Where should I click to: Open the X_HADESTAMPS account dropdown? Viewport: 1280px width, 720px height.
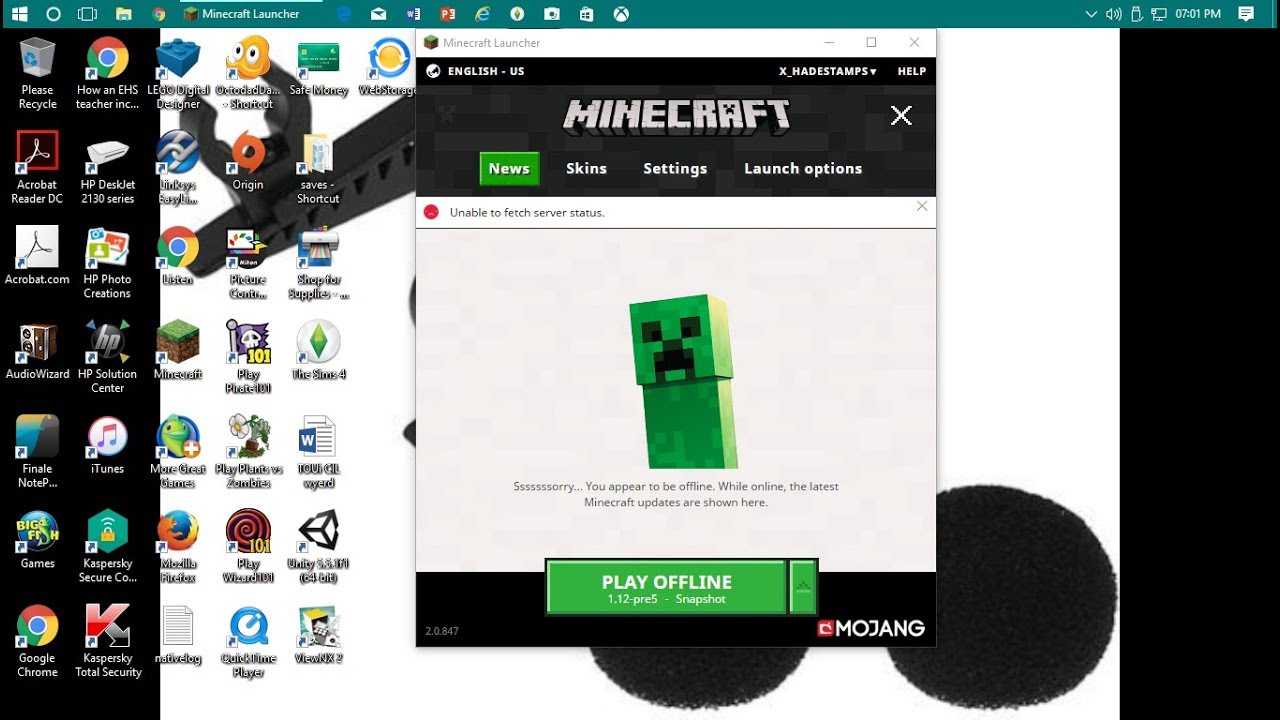[x=828, y=71]
